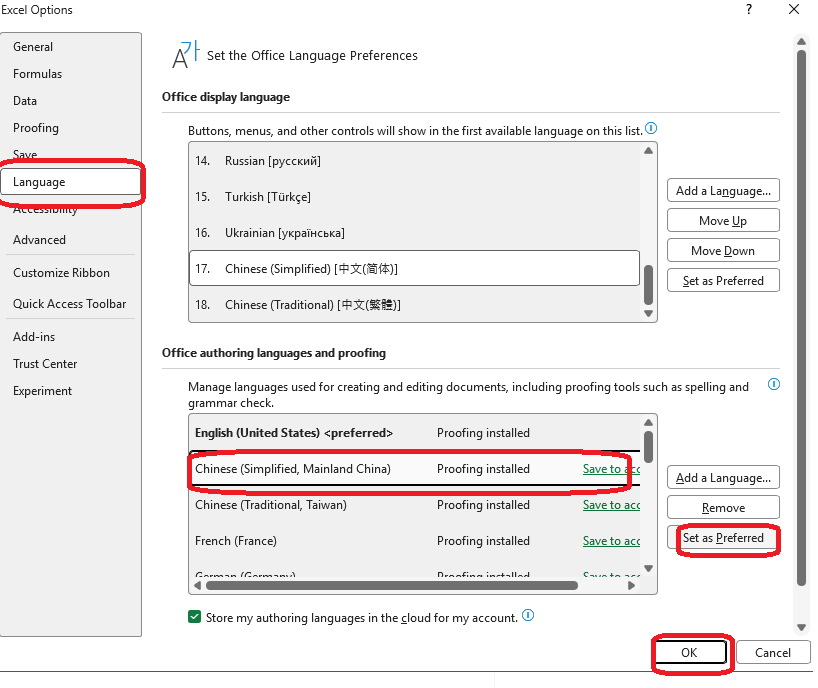Open the Experiment category
The width and height of the screenshot is (818, 688).
click(x=70, y=391)
